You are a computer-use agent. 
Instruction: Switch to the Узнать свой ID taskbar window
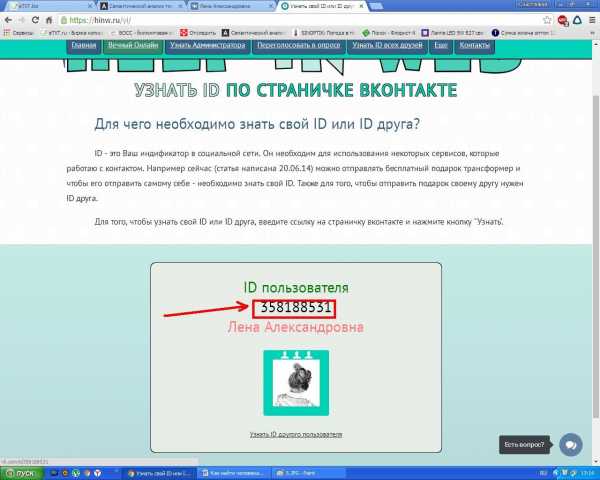[x=159, y=473]
